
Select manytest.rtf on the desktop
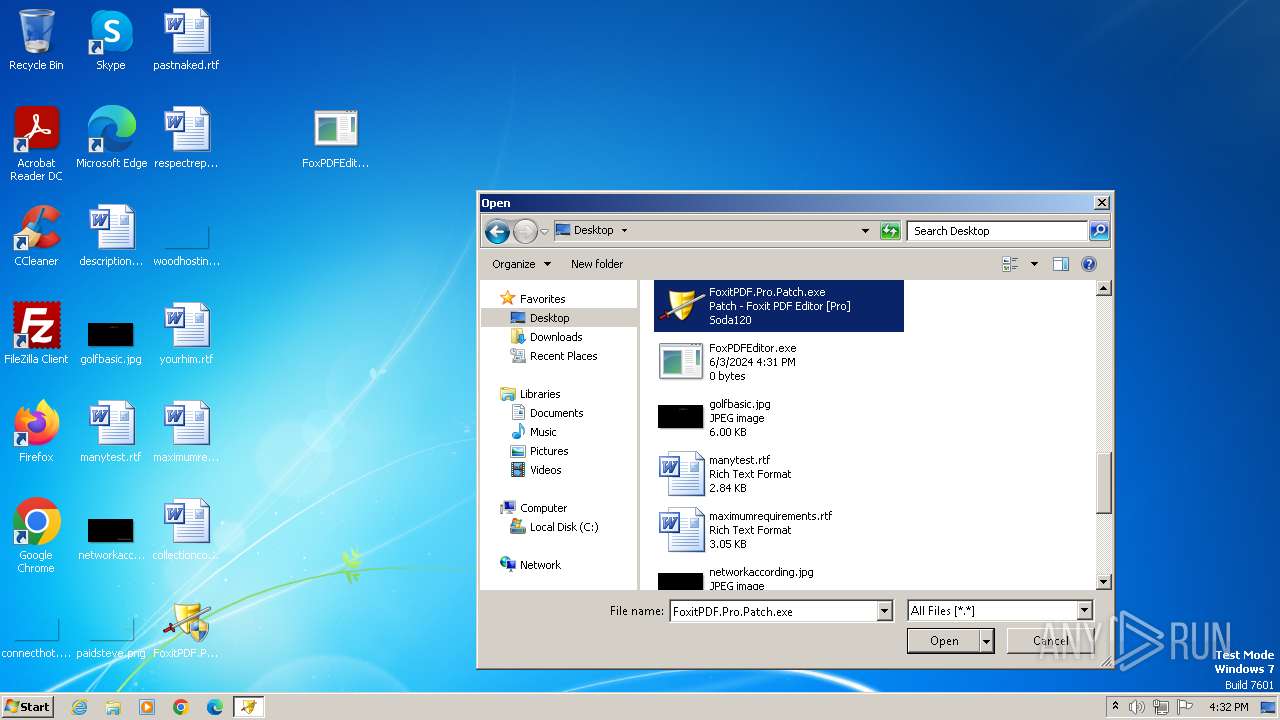pos(111,432)
